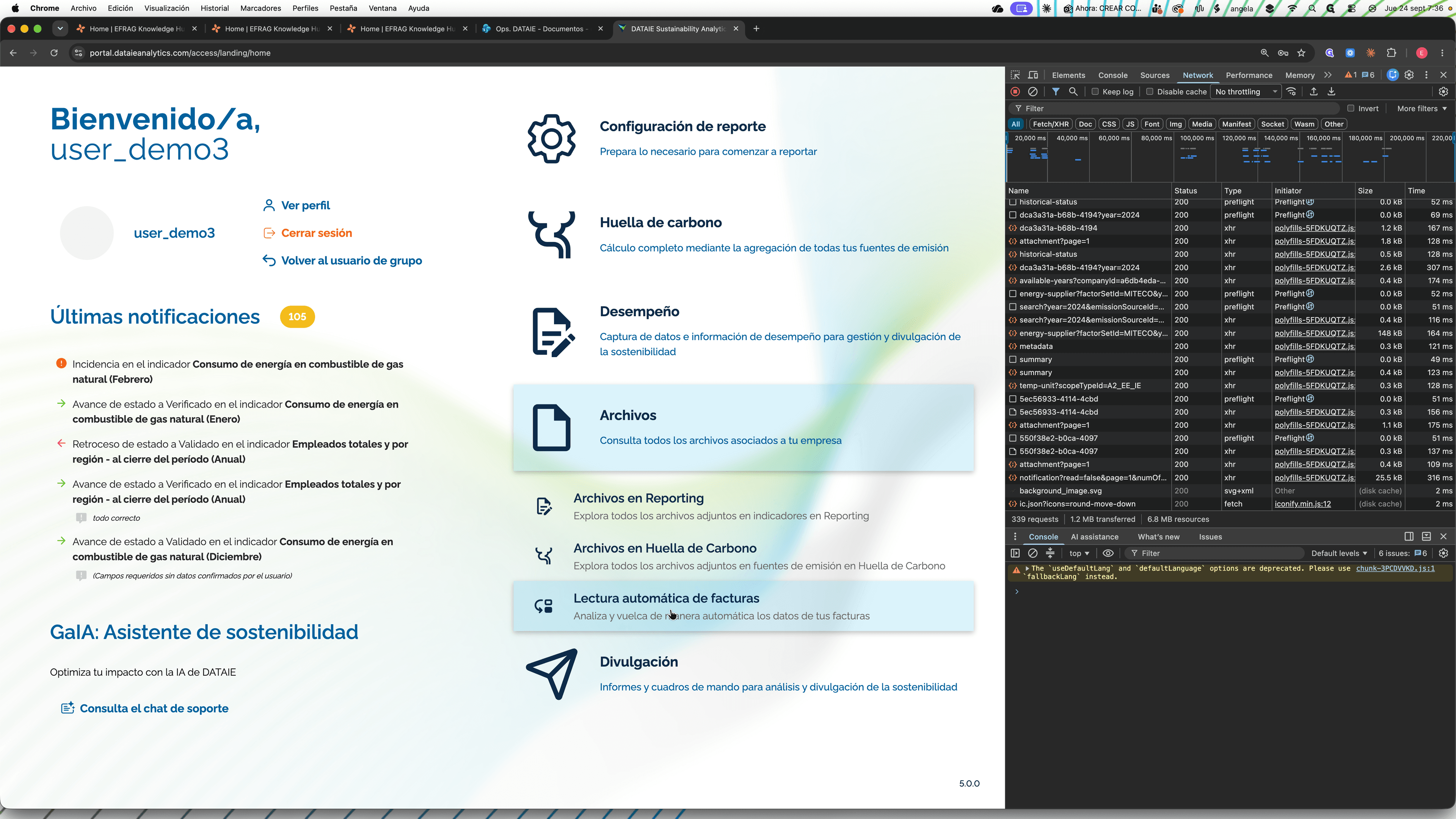The image size is (1456, 819).
Task: Click Volver al usuario de grupo
Action: pyautogui.click(x=342, y=260)
